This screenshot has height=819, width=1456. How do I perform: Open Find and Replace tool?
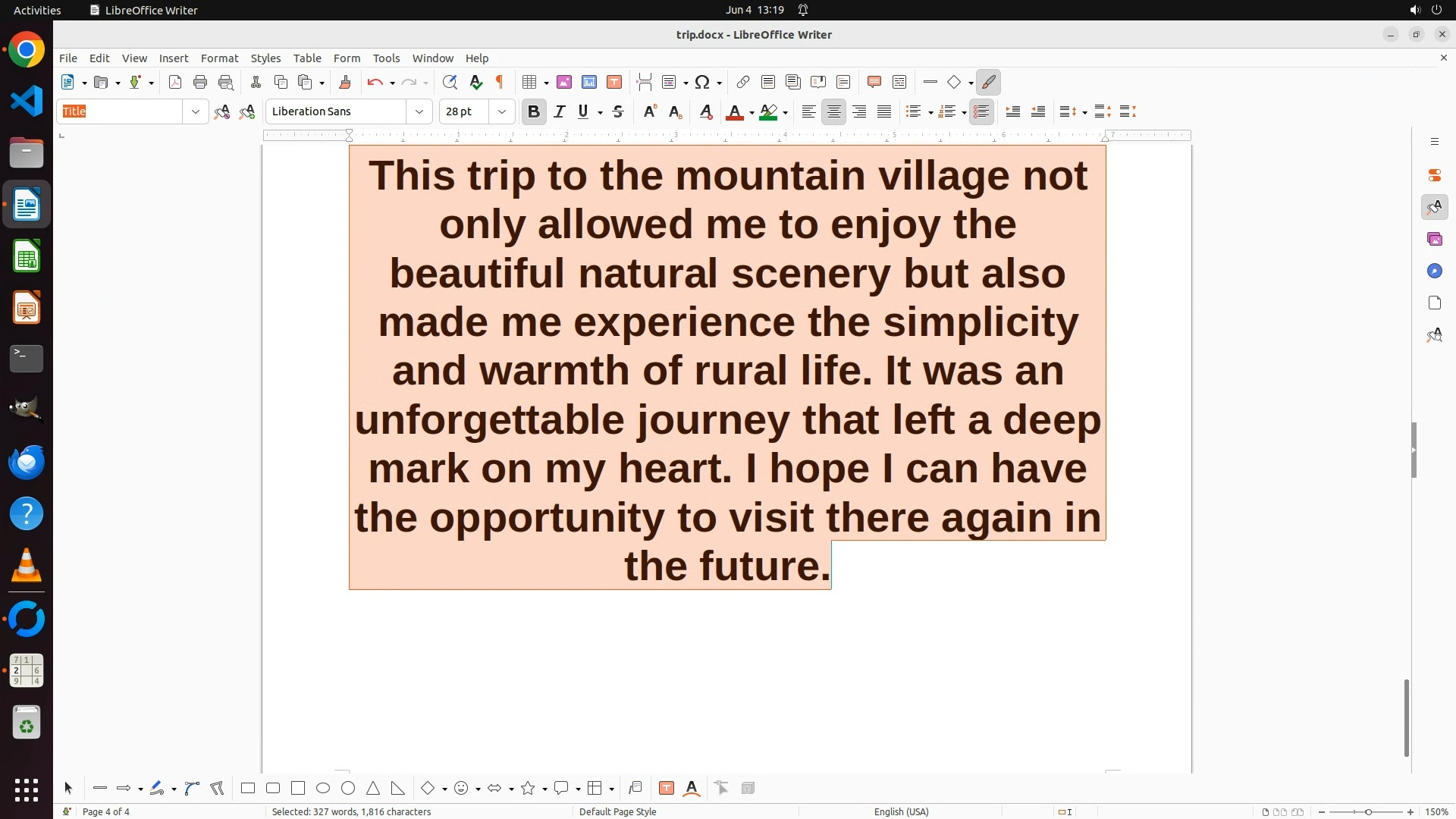point(450,83)
